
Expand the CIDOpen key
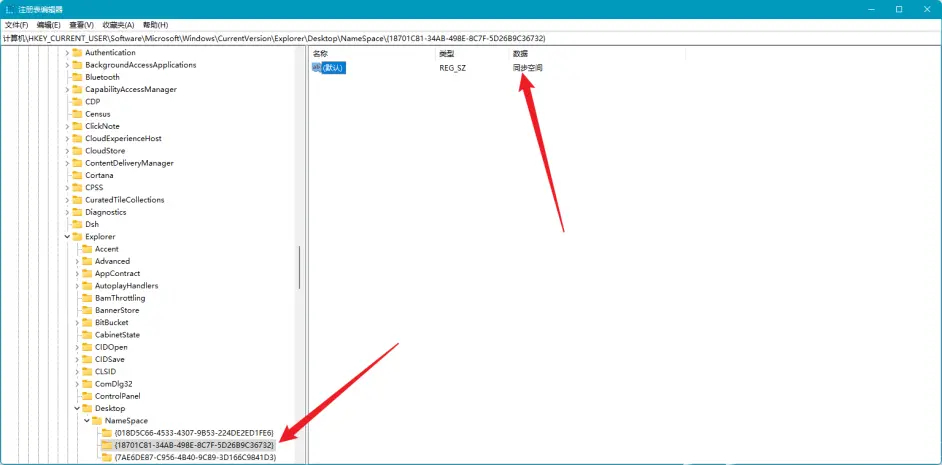(77, 347)
